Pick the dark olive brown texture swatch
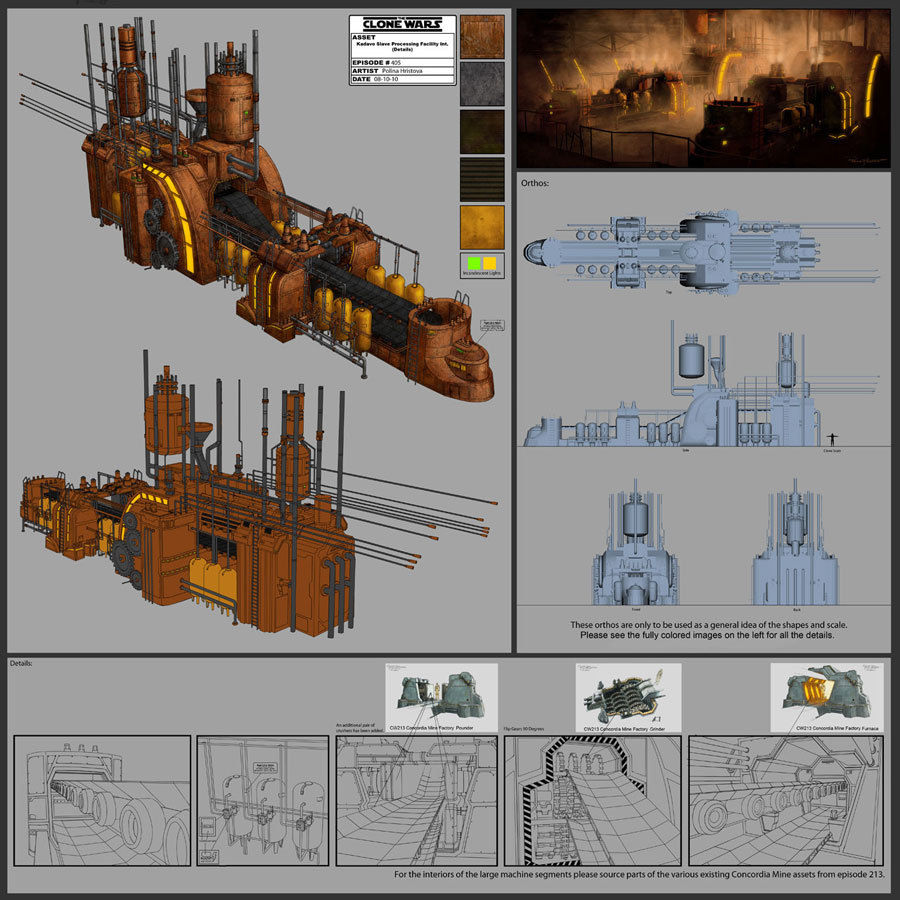900x900 pixels. click(x=482, y=132)
